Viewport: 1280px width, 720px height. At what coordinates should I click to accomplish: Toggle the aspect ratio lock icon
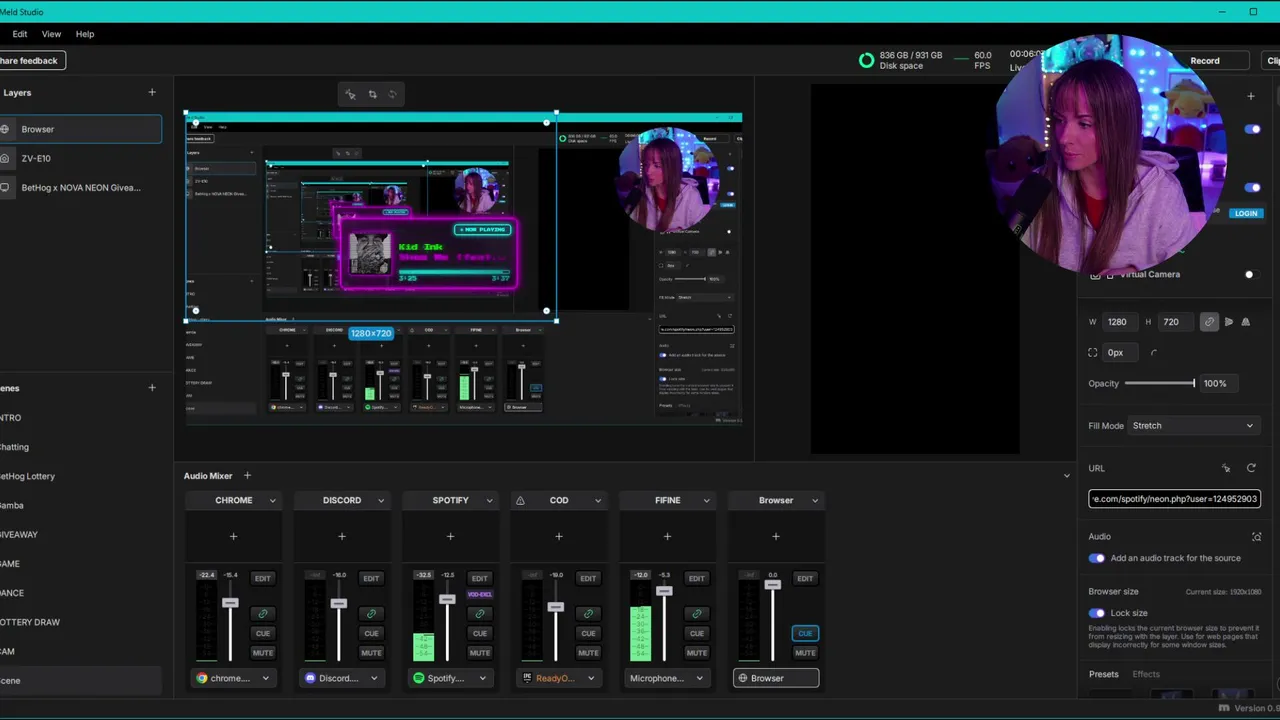(1209, 322)
